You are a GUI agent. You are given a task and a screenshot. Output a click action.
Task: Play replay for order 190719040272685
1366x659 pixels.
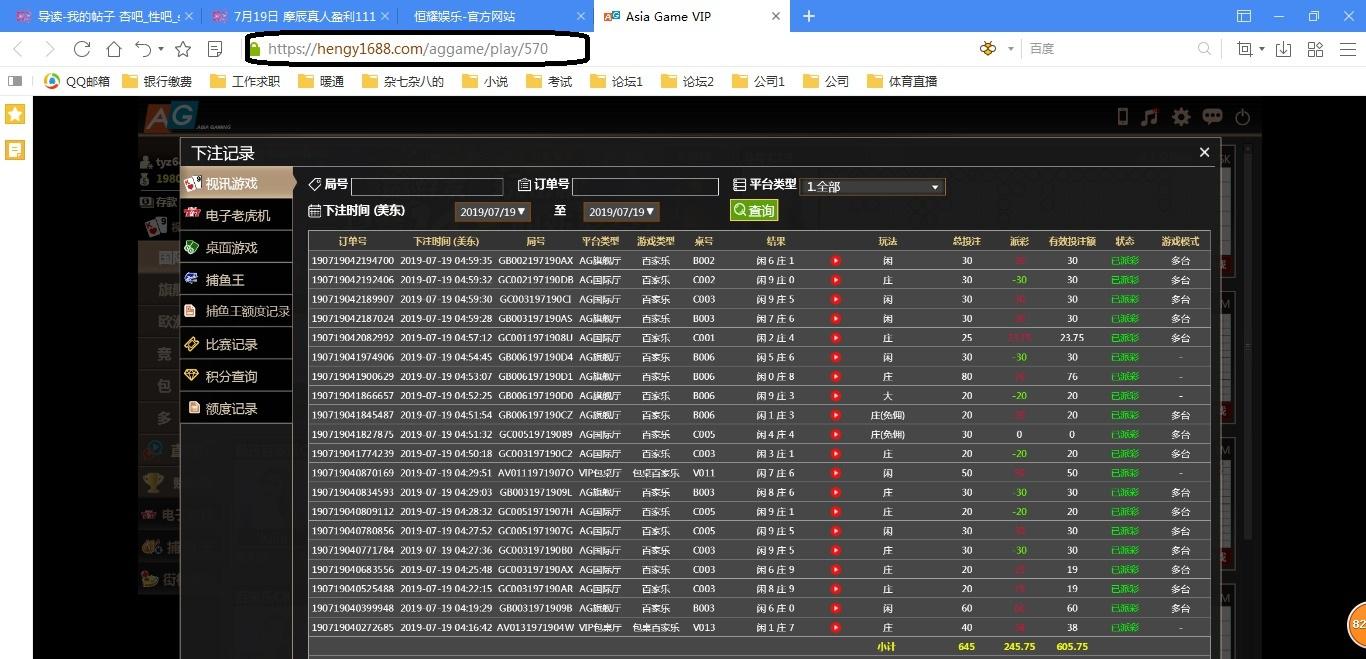click(836, 628)
